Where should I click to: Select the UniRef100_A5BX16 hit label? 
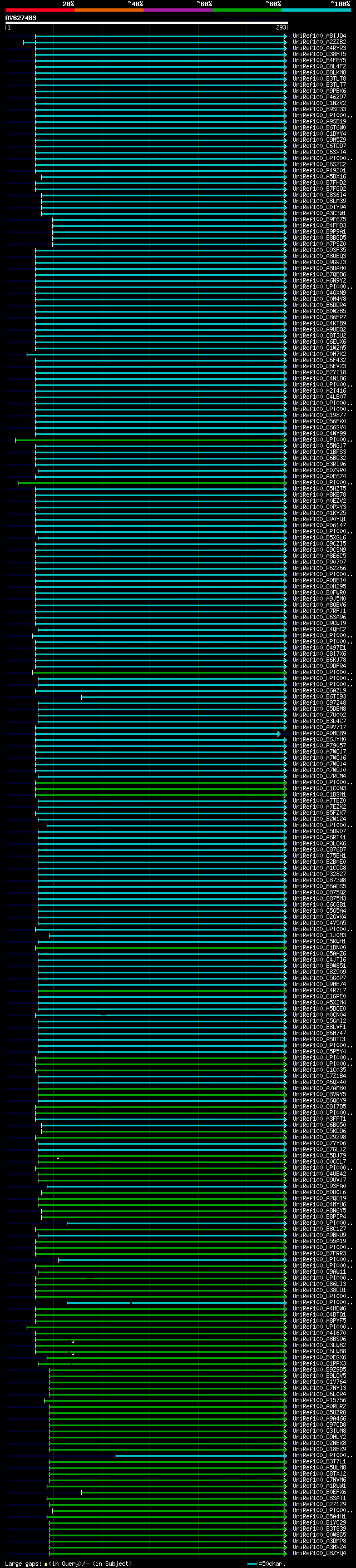319,176
